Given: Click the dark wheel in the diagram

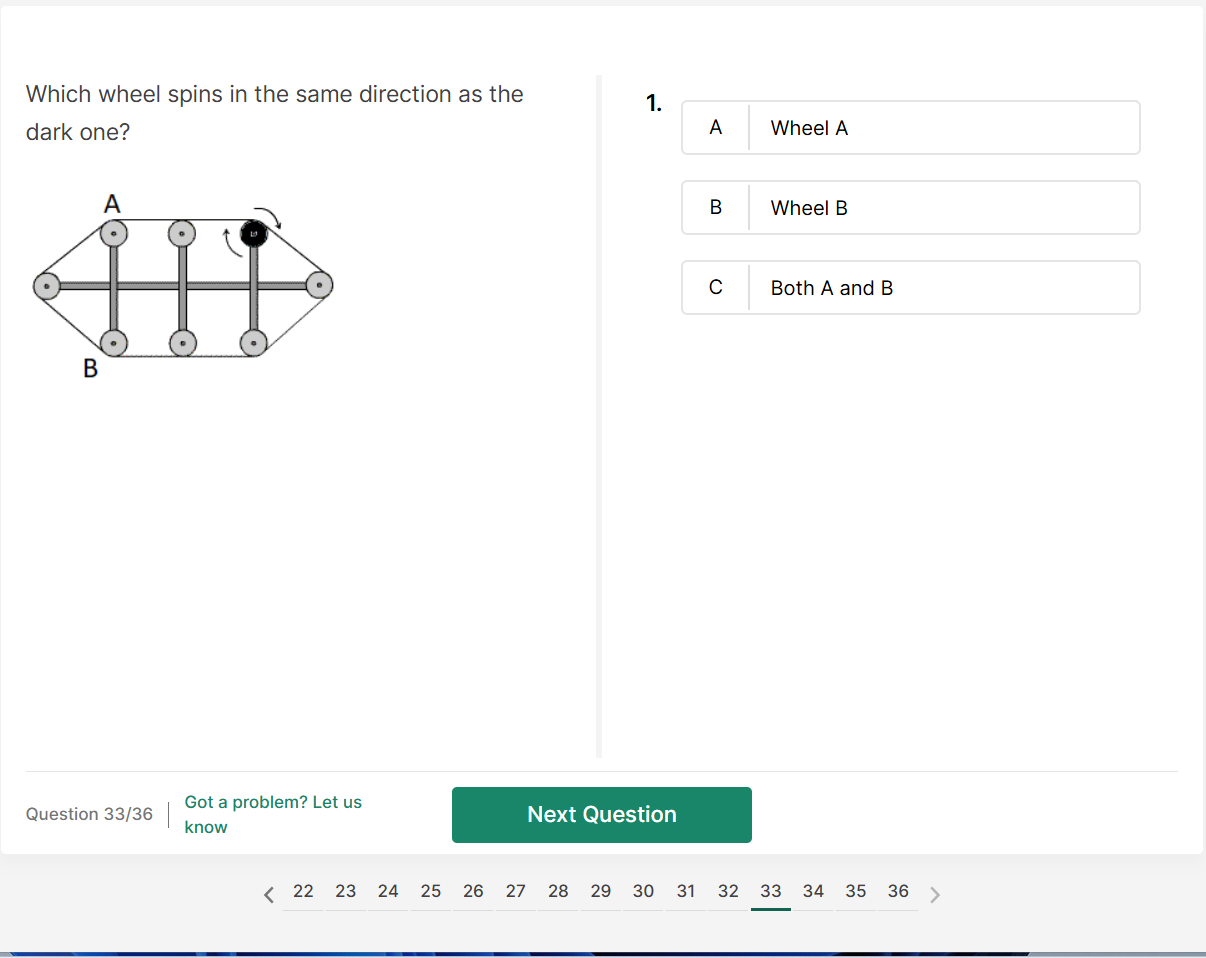Looking at the screenshot, I should pos(254,233).
